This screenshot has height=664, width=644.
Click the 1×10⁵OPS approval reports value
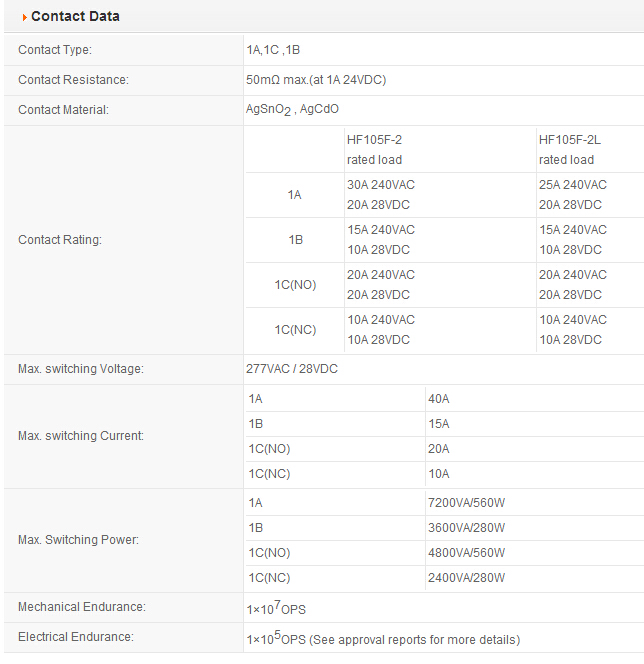click(383, 638)
